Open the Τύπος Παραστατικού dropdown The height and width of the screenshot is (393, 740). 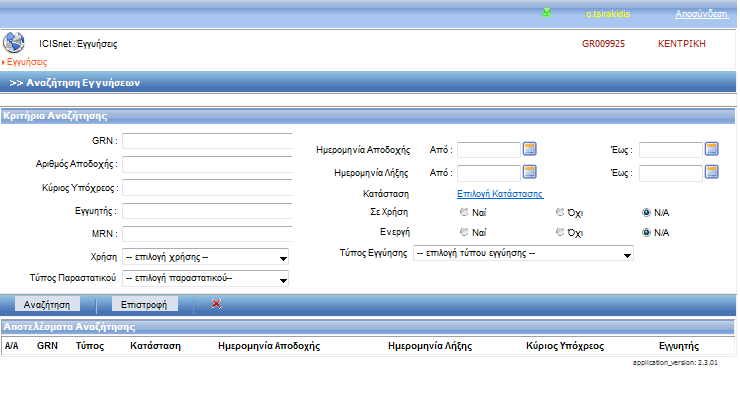tap(205, 278)
